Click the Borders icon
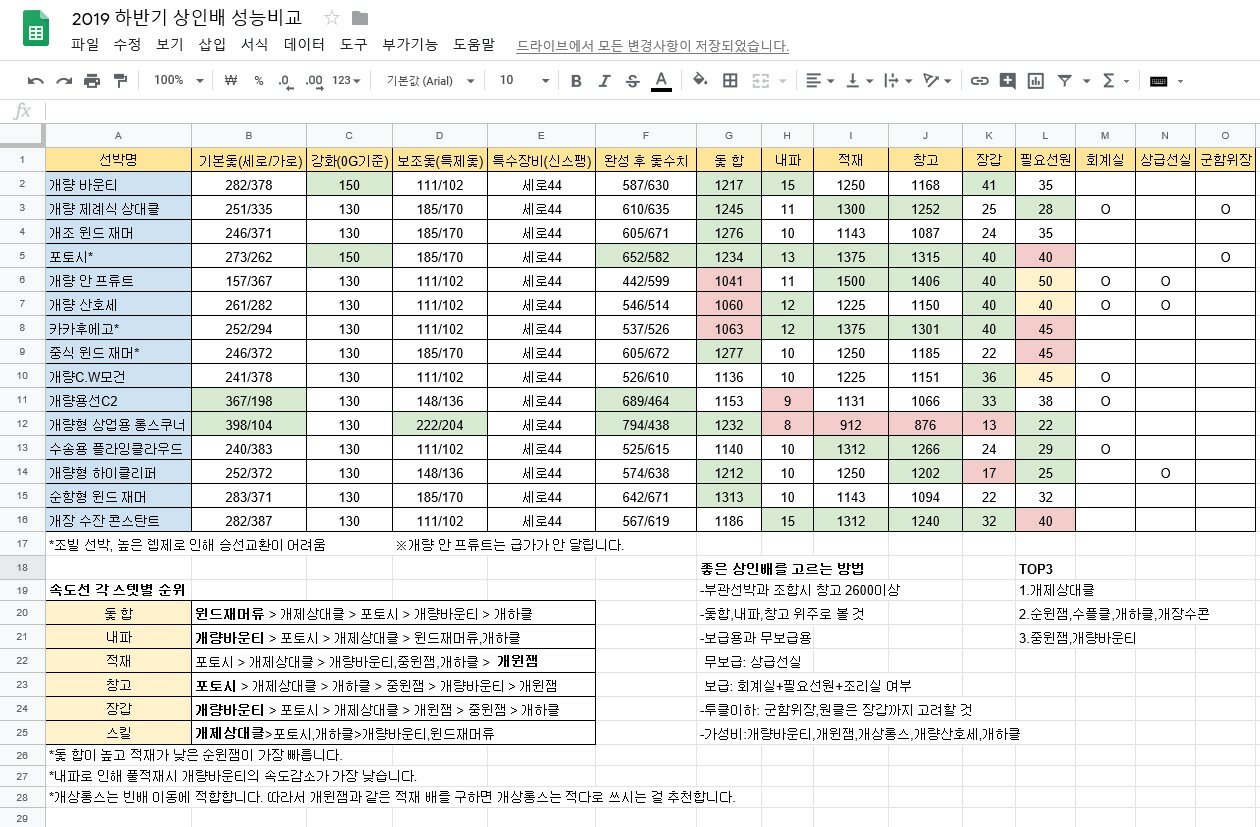The width and height of the screenshot is (1260, 827). point(730,81)
